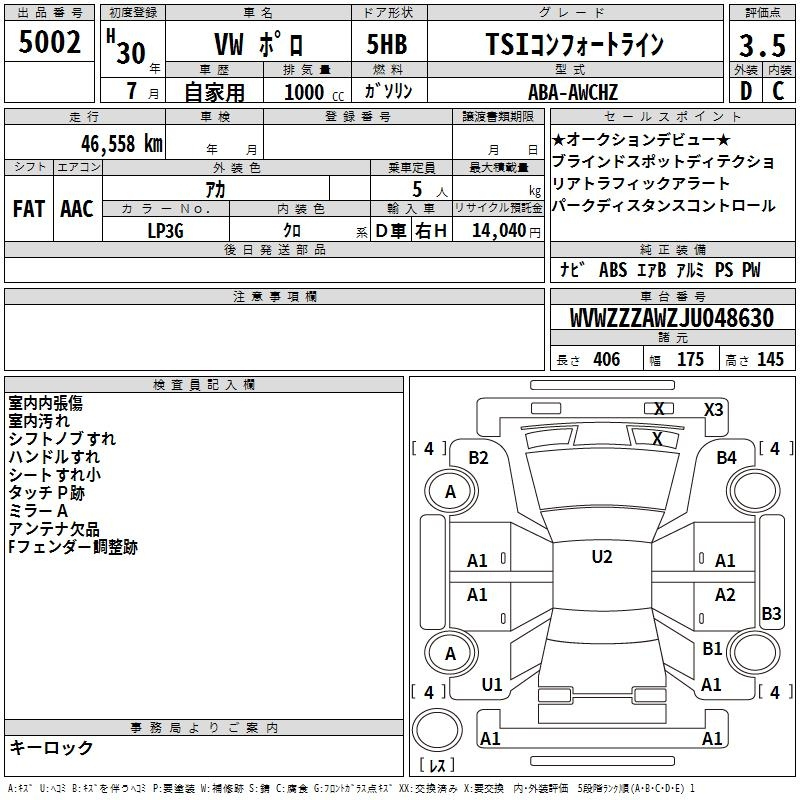Click seating capacity 5 人
The height and width of the screenshot is (800, 800).
430,190
